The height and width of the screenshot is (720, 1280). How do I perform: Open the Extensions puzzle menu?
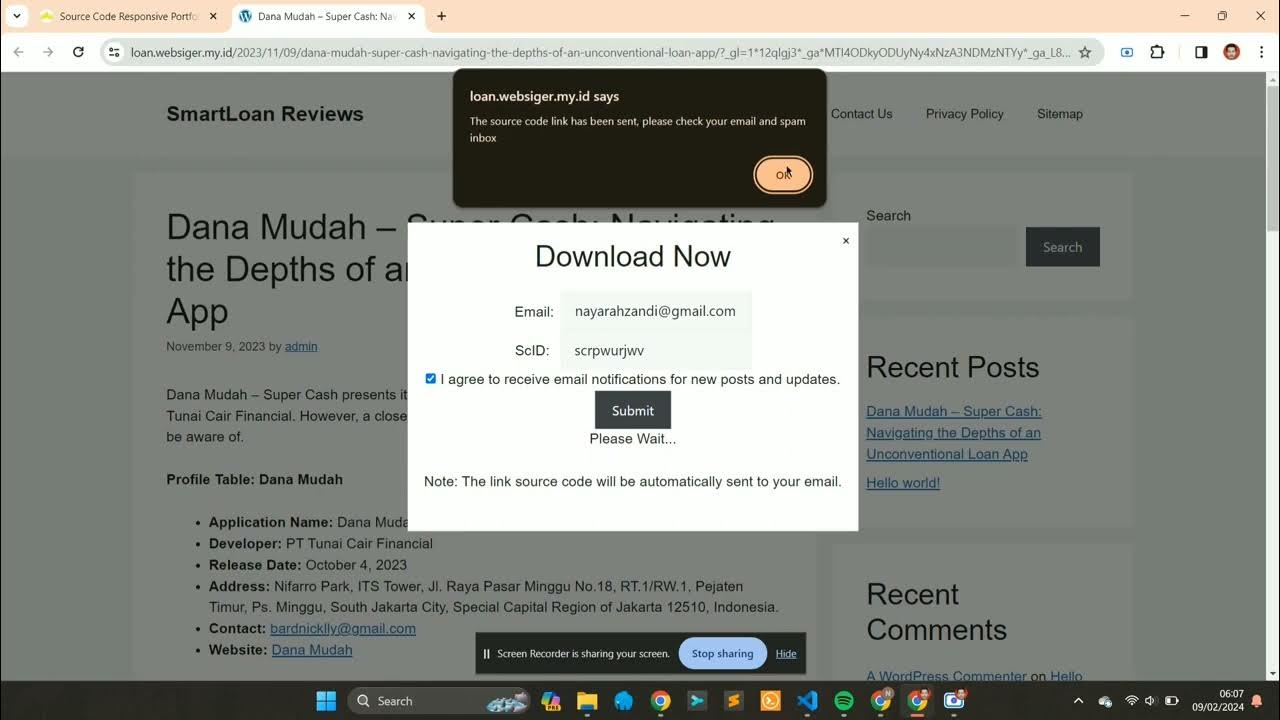click(1157, 52)
